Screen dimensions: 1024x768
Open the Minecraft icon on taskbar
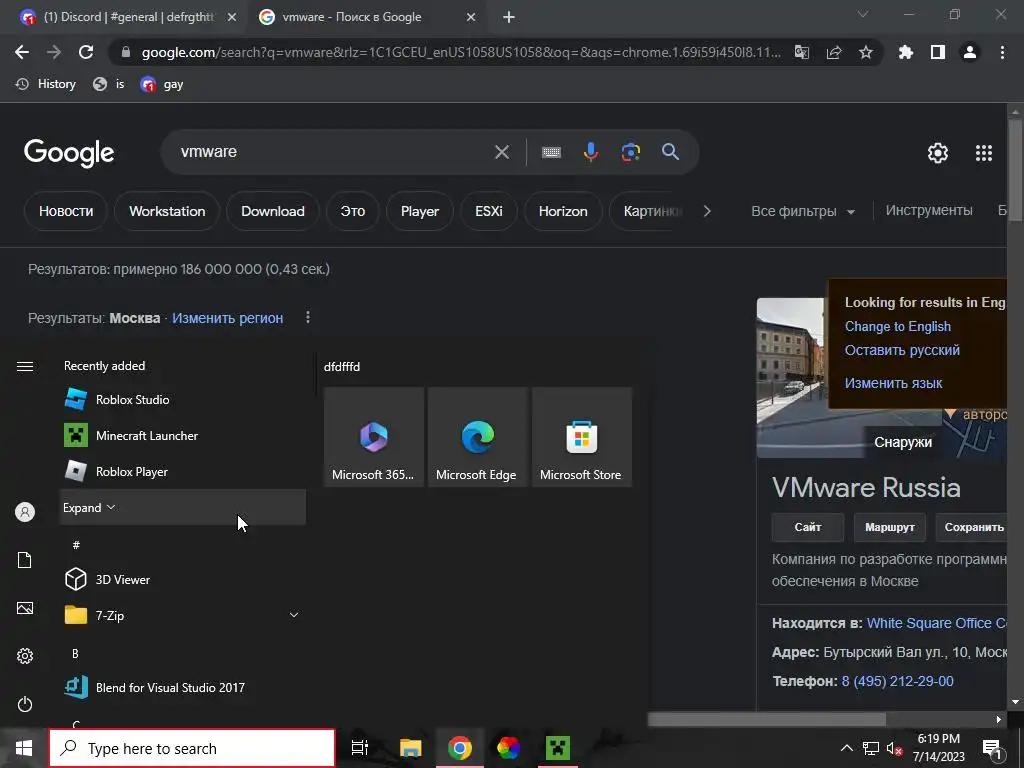click(558, 748)
